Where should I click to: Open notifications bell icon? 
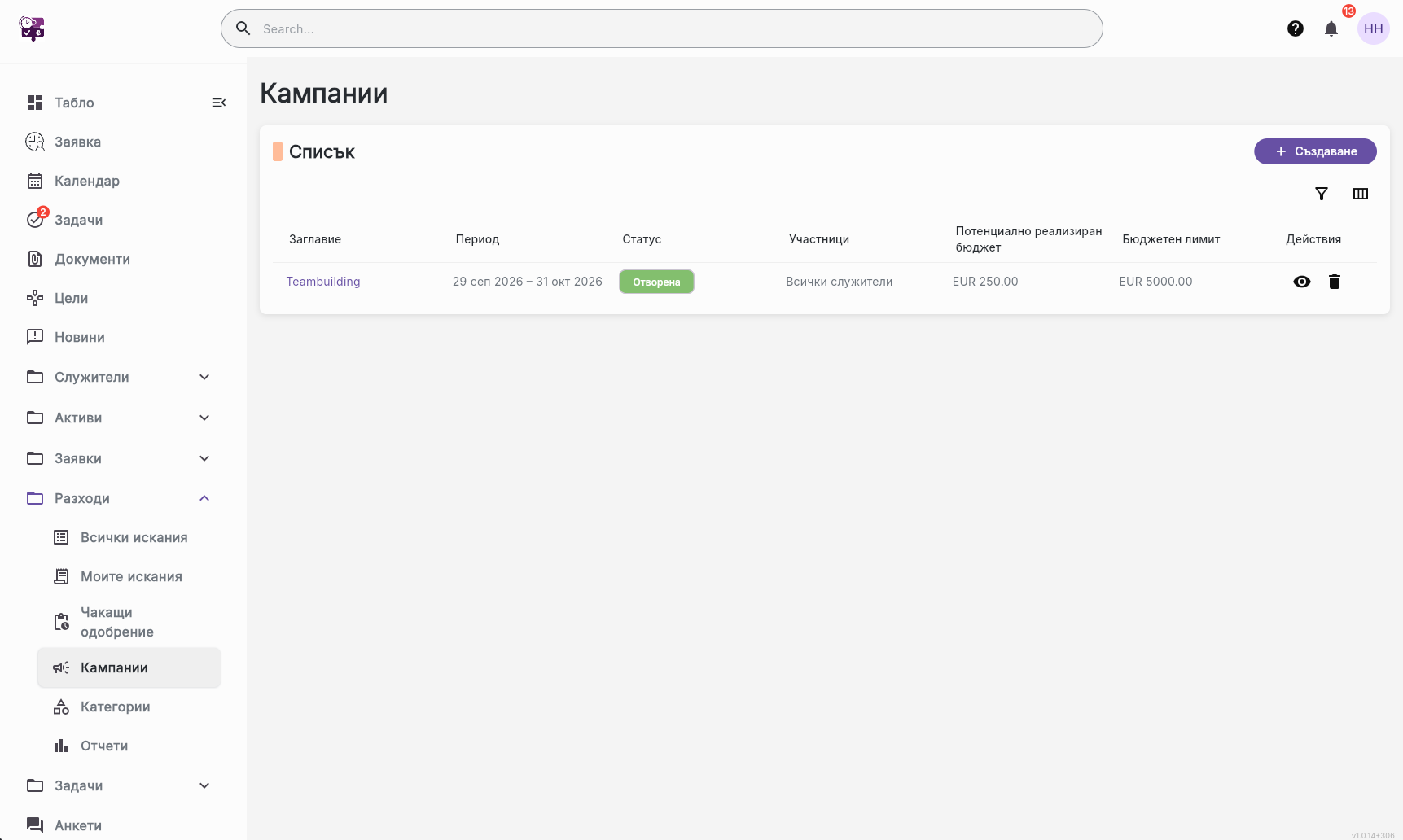pos(1331,28)
